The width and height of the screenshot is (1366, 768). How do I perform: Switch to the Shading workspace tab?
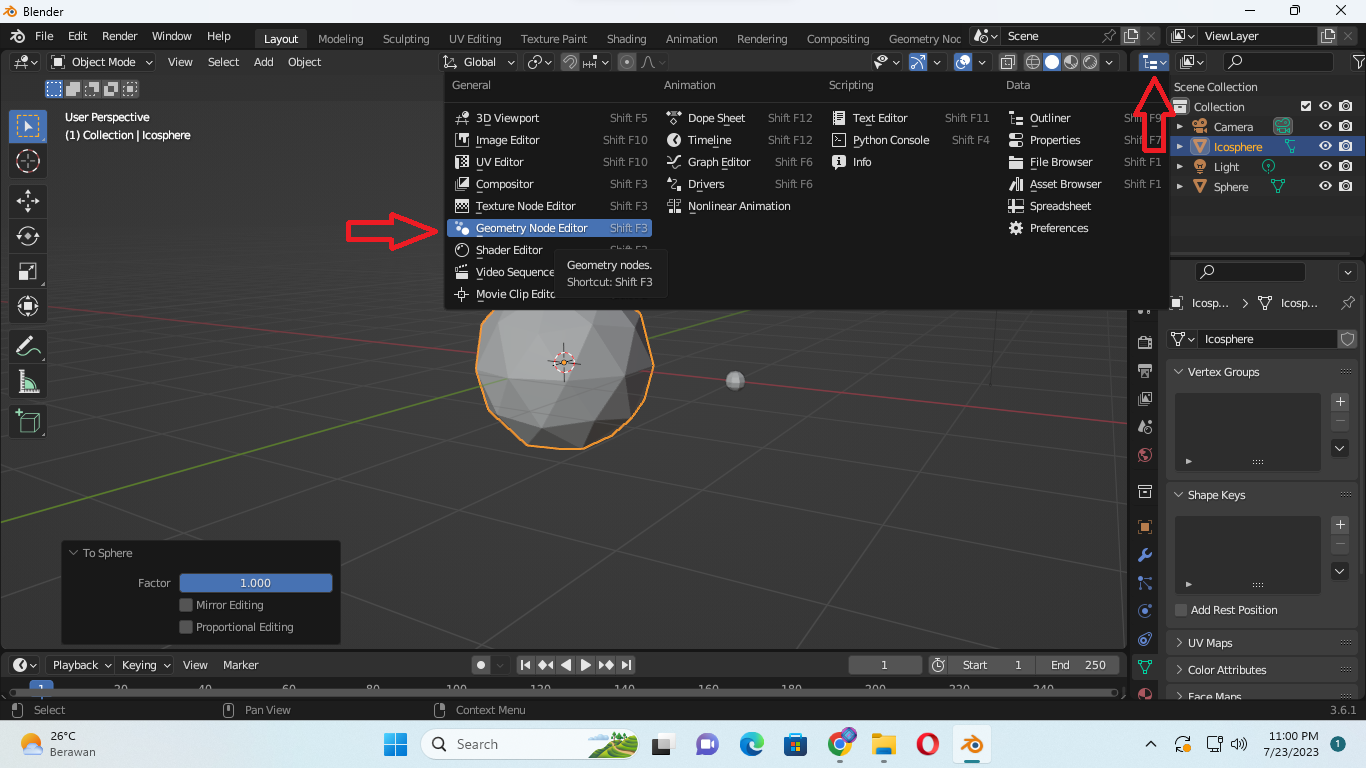[x=627, y=39]
